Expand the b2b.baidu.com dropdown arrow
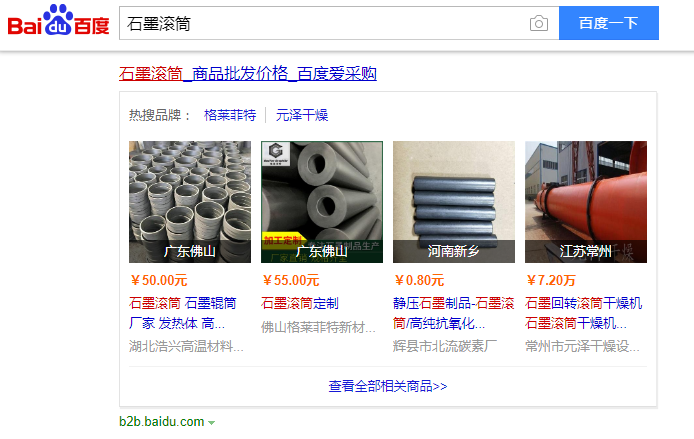The image size is (694, 439). click(x=212, y=423)
